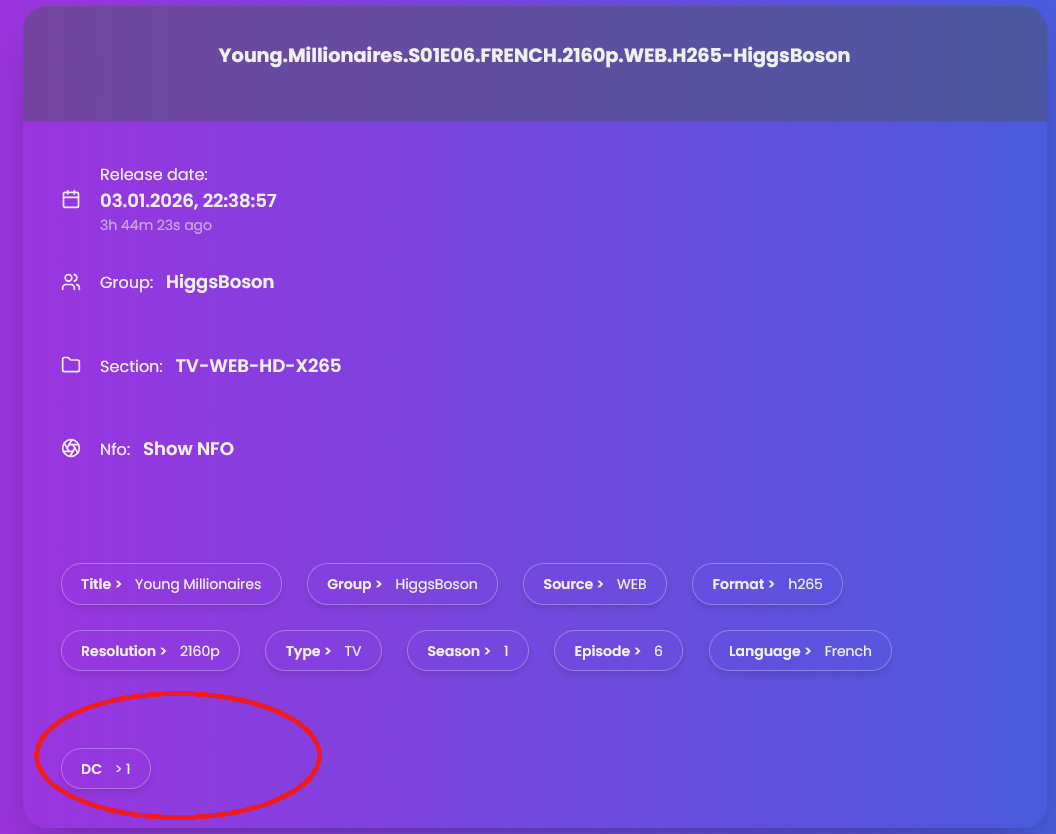
Task: Click the Episode 6 tag
Action: tap(618, 651)
